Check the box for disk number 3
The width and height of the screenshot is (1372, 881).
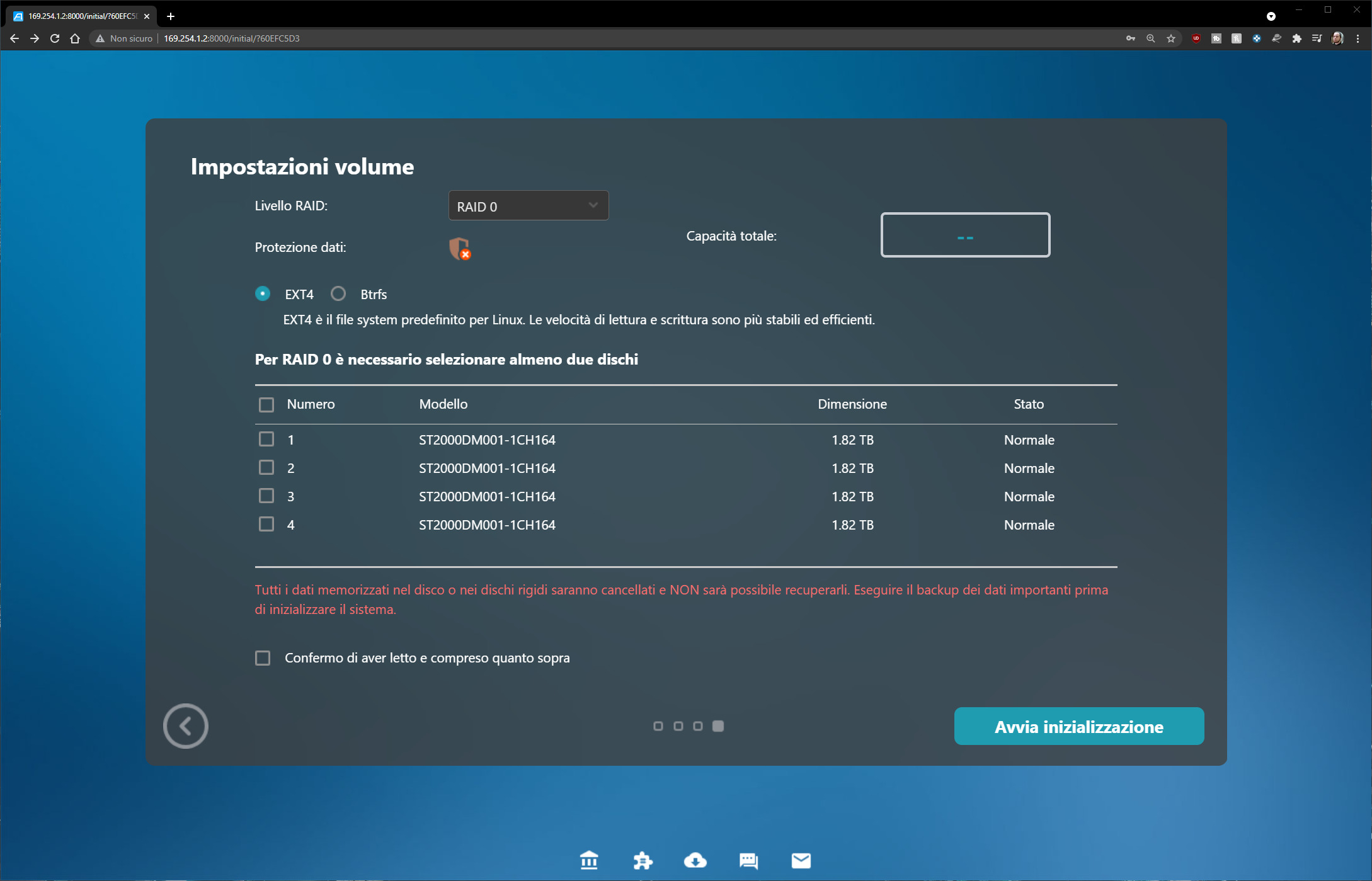pos(266,496)
